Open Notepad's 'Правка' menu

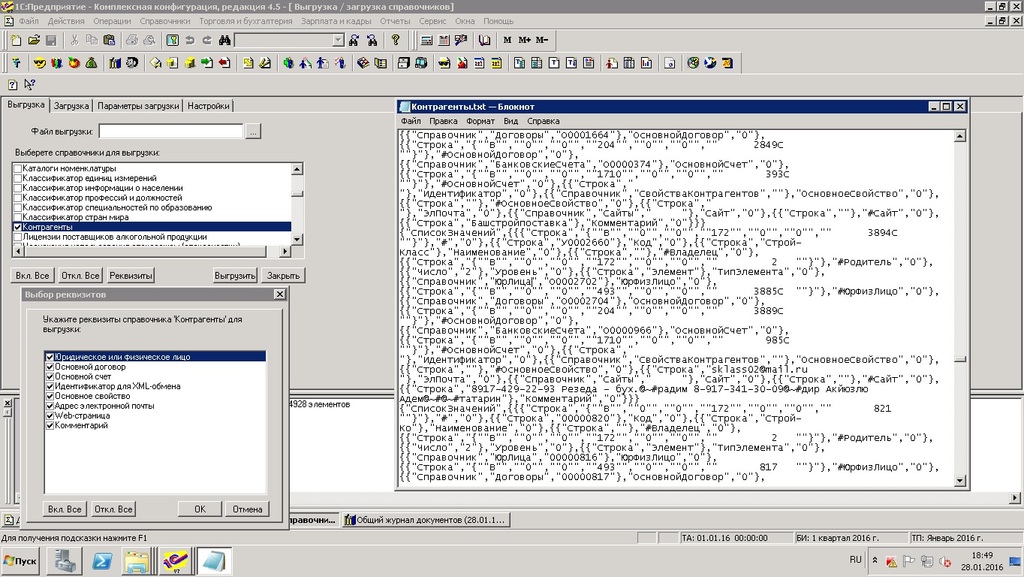click(443, 121)
